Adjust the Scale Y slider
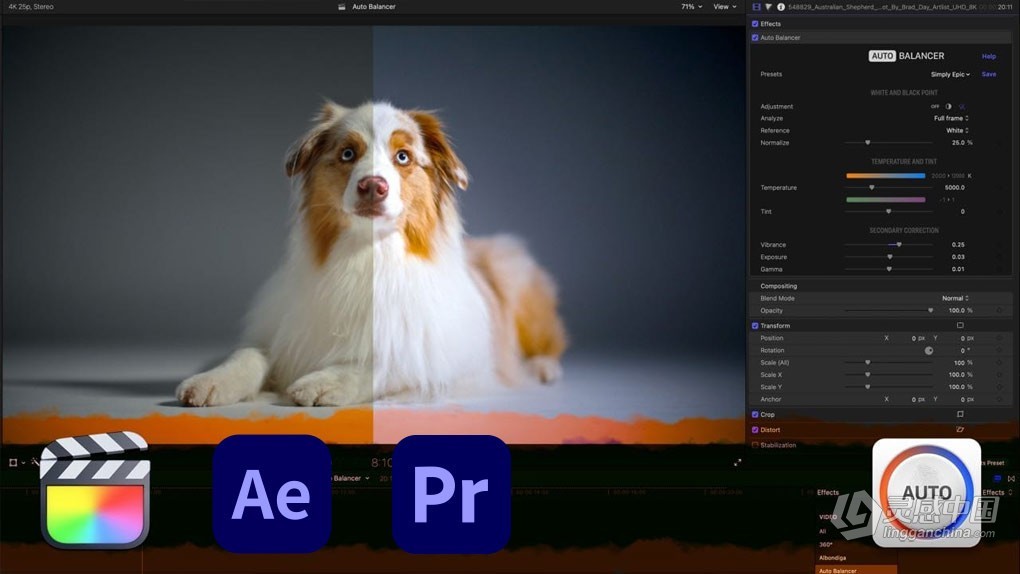1020x574 pixels. (x=889, y=387)
